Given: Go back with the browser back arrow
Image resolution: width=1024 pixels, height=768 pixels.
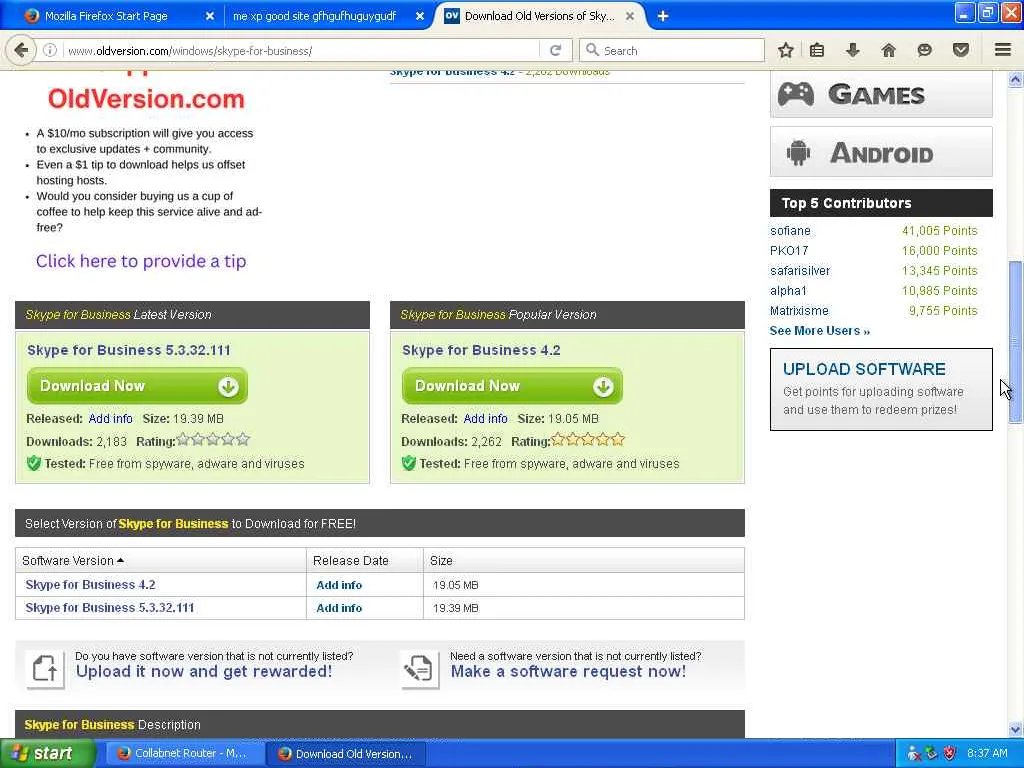Looking at the screenshot, I should tap(21, 50).
